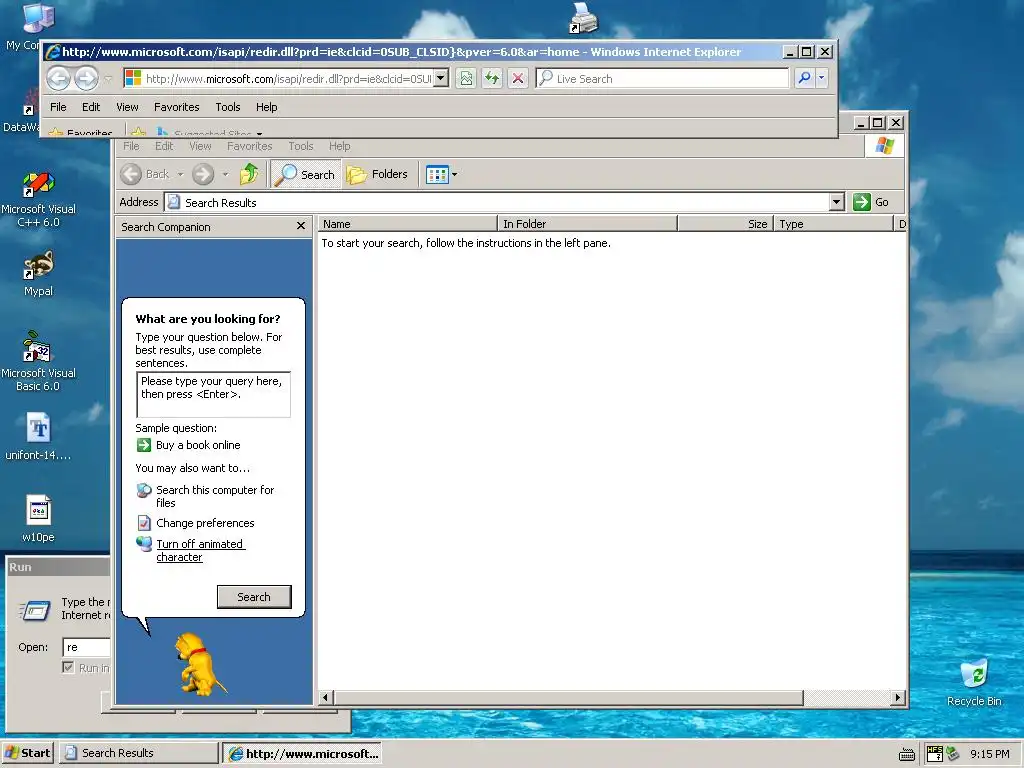Open Back history dropdown in Search Results

180,174
